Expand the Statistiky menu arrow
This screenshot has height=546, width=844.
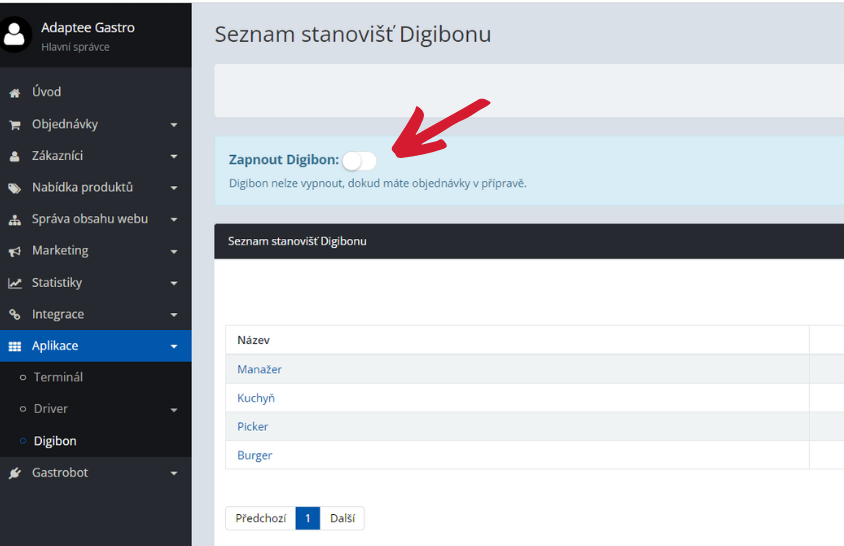tap(174, 283)
